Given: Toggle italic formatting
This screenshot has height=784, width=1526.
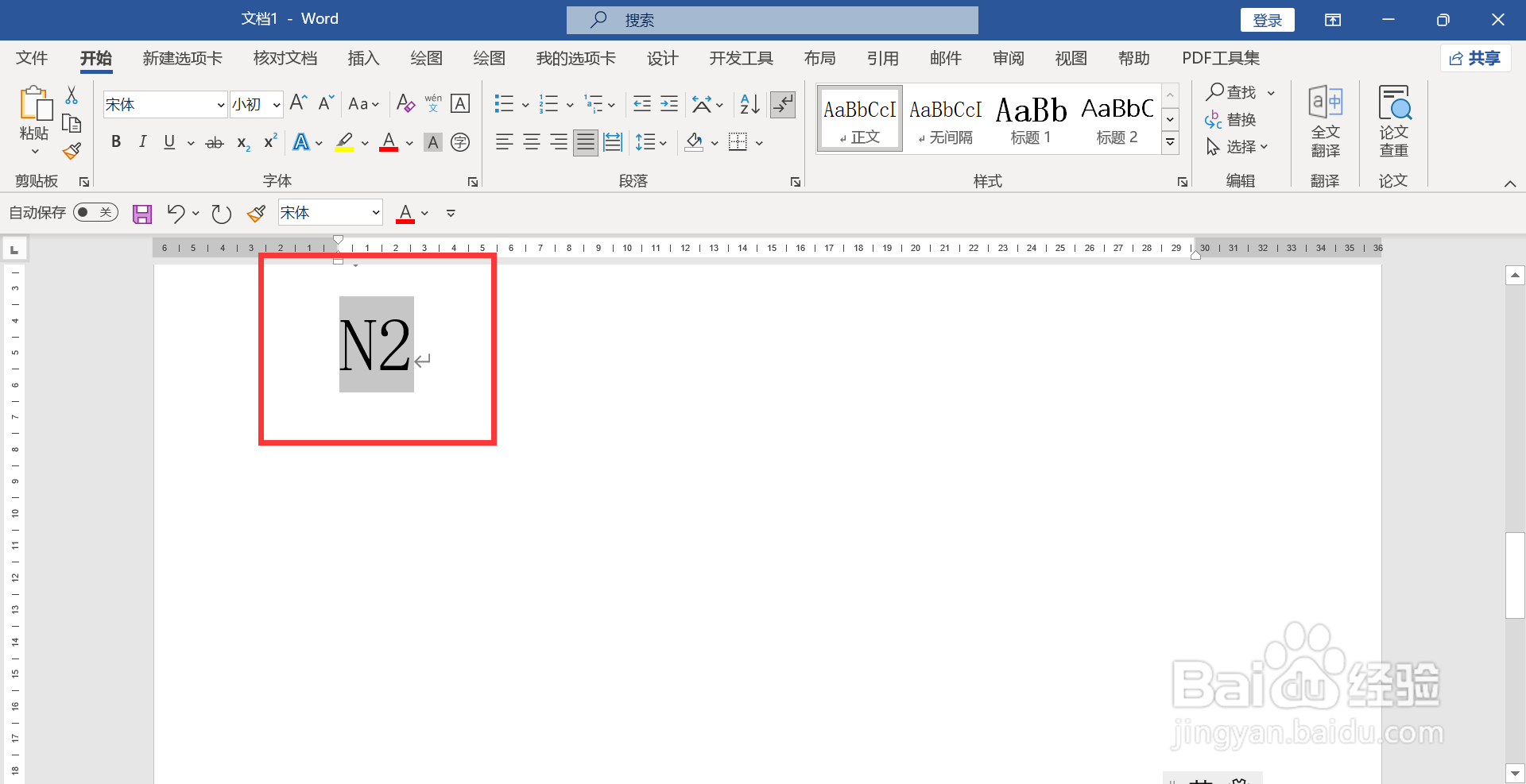Looking at the screenshot, I should point(142,142).
